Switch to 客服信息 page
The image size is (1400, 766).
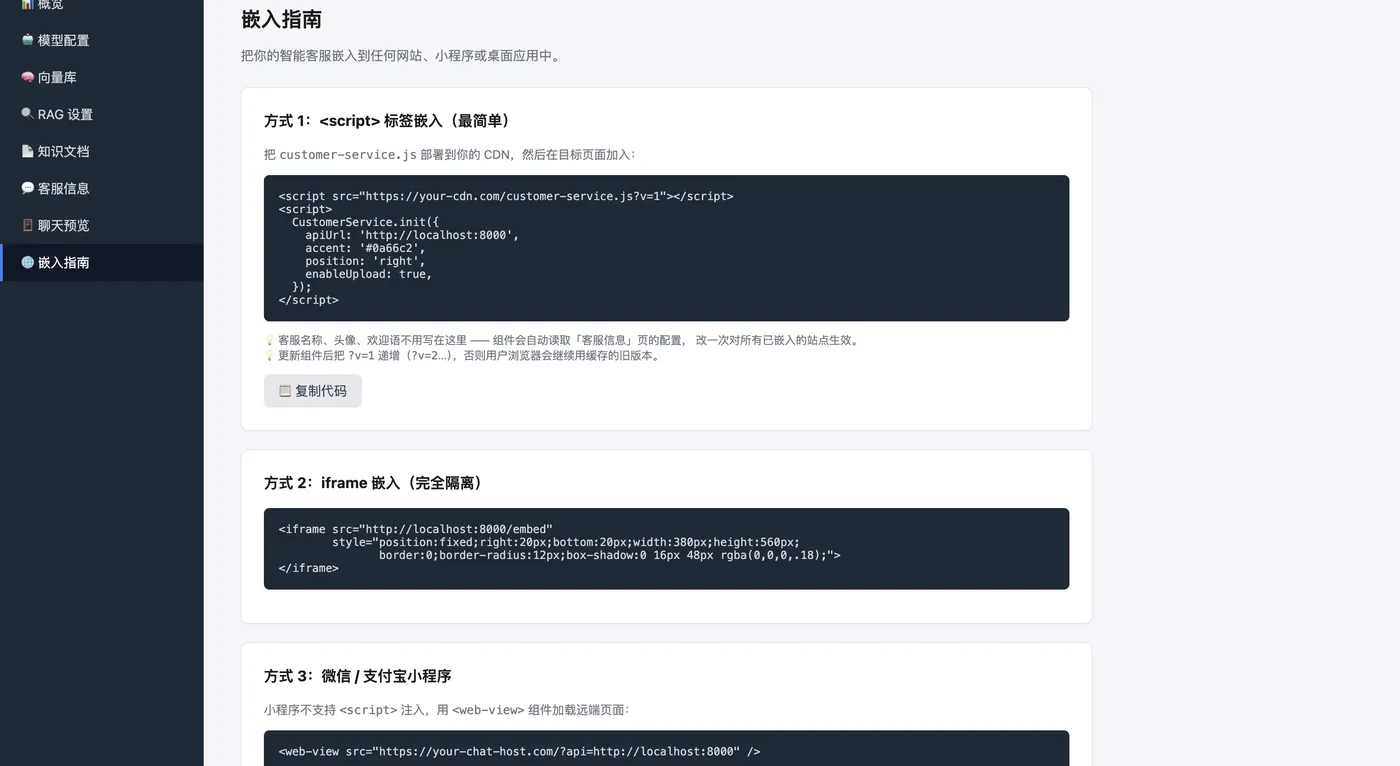101,188
